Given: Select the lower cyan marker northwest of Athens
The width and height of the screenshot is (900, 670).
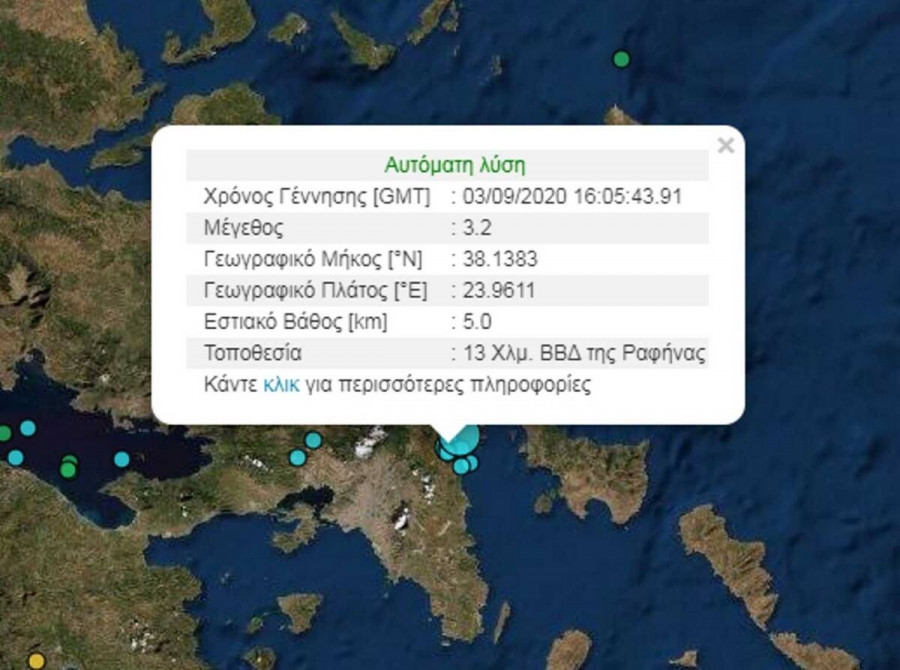Looking at the screenshot, I should pos(297,458).
